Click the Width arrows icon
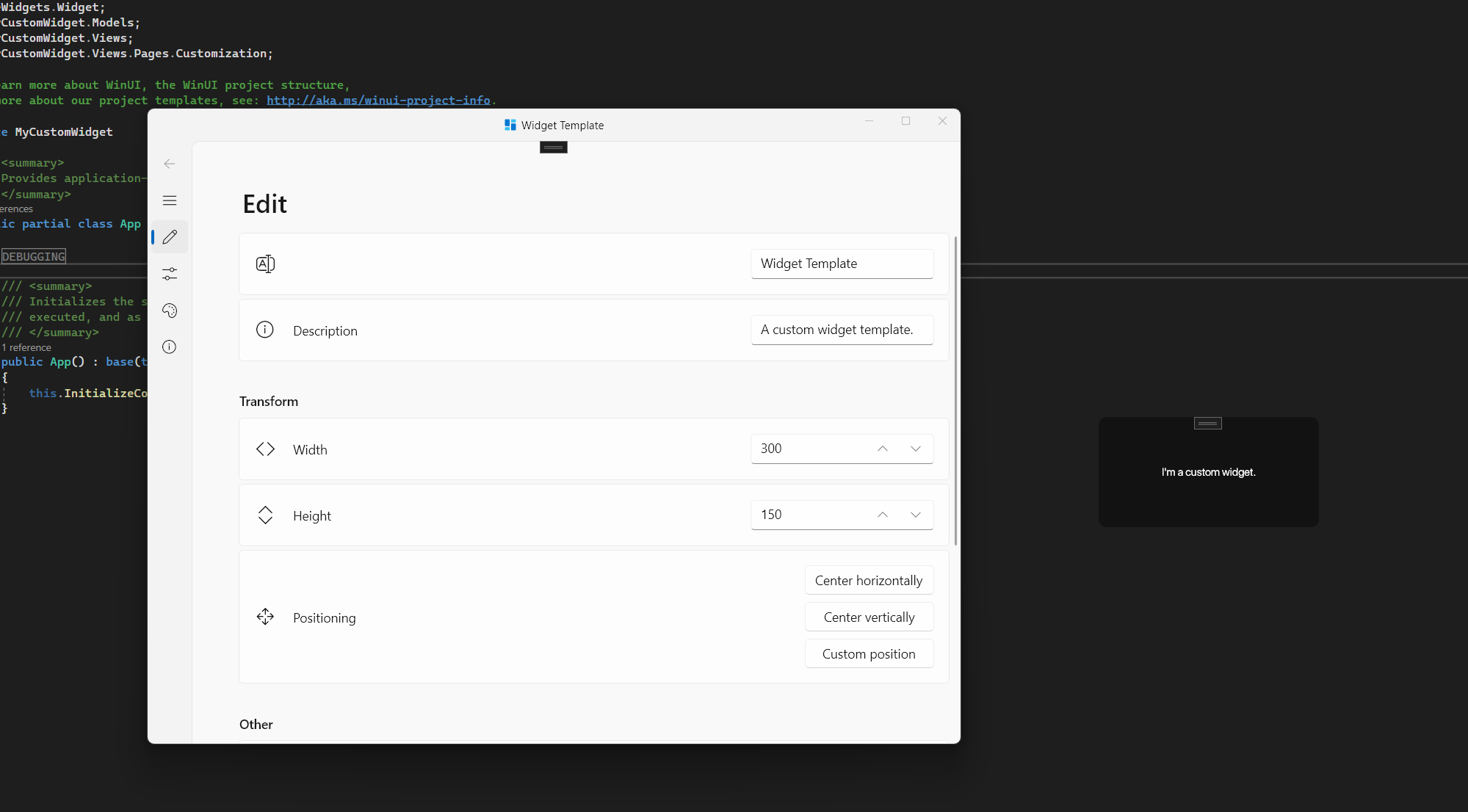The image size is (1468, 812). click(265, 449)
